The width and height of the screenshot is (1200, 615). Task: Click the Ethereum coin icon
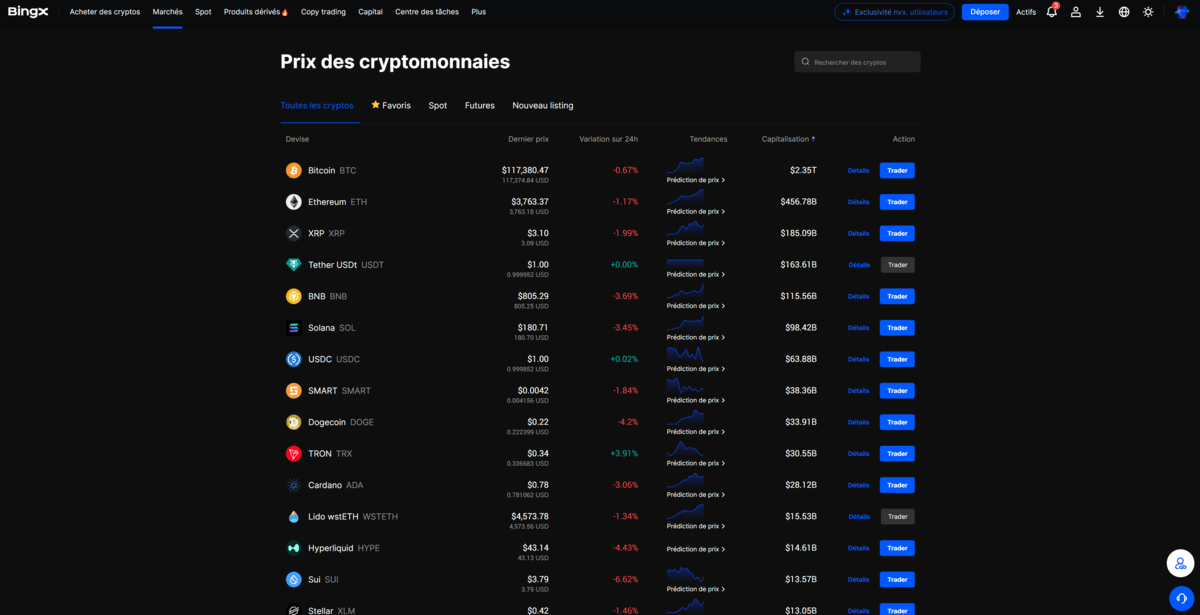(x=294, y=202)
